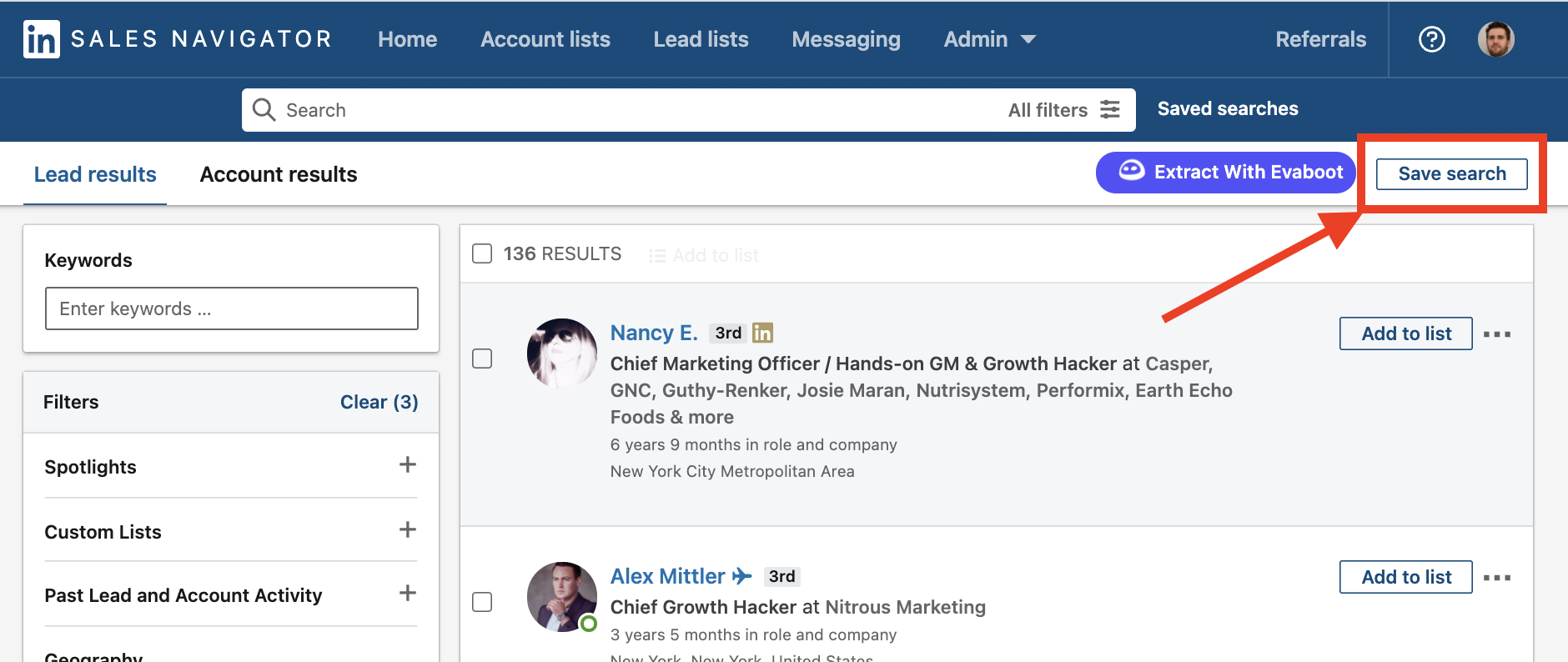Click the 136 RESULTS count label
Viewport: 1568px width, 662px height.
(562, 253)
